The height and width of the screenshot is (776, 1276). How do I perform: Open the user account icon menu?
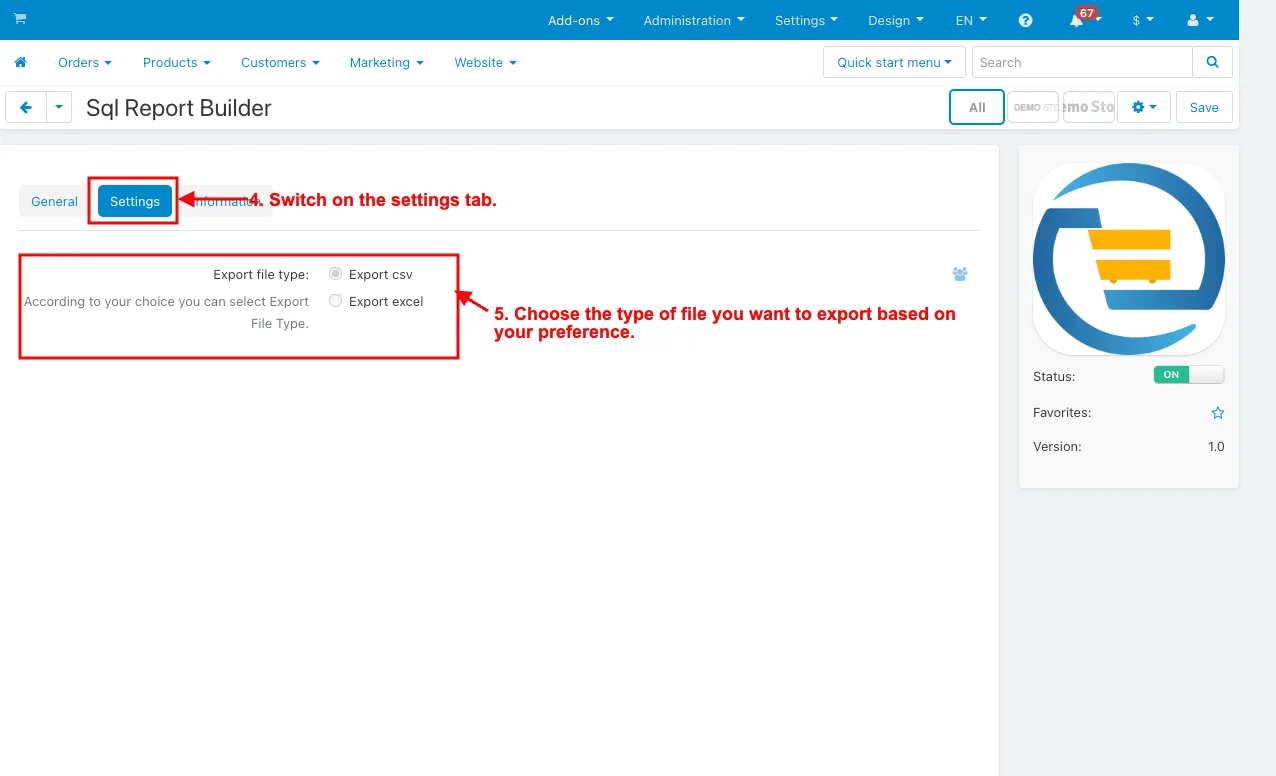tap(1200, 20)
